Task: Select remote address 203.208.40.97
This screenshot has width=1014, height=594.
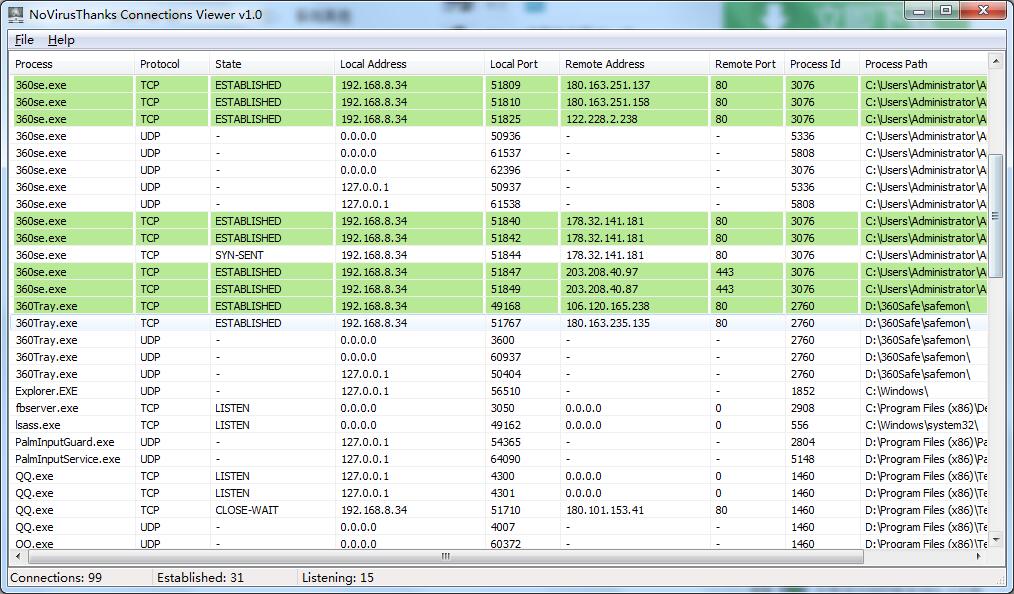Action: click(602, 272)
